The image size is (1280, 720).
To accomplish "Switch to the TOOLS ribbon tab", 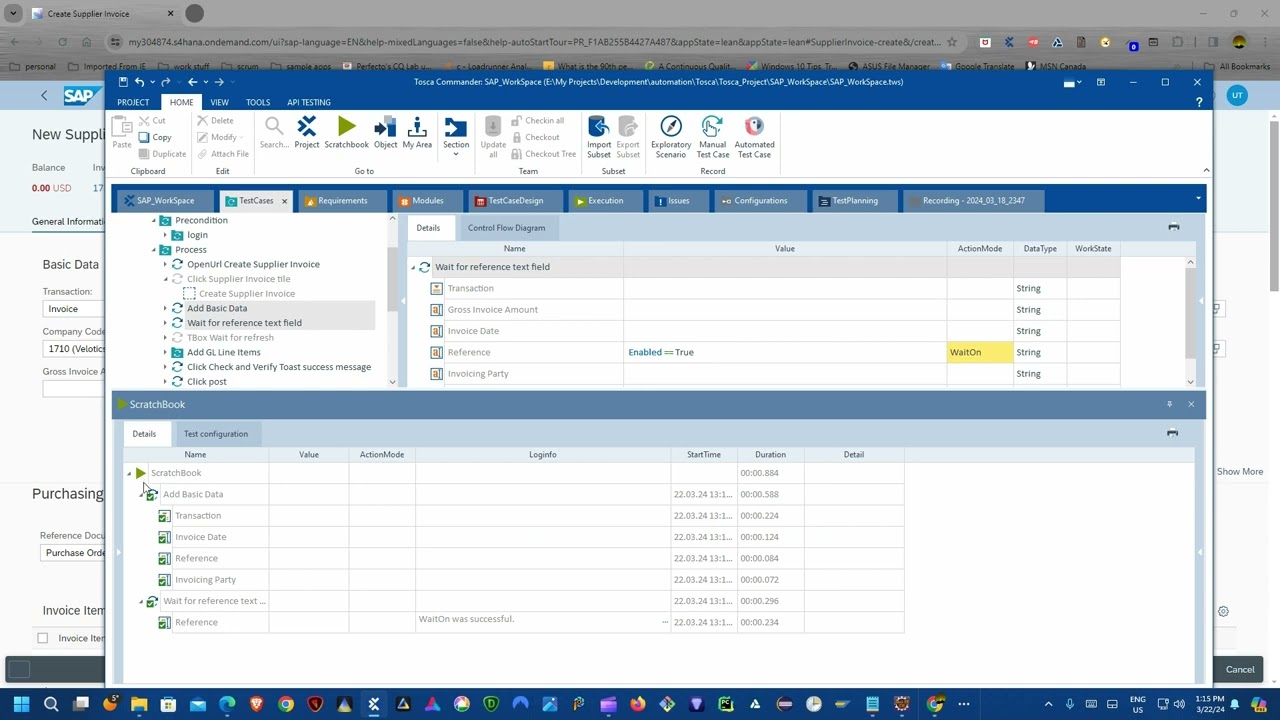I will 258,102.
